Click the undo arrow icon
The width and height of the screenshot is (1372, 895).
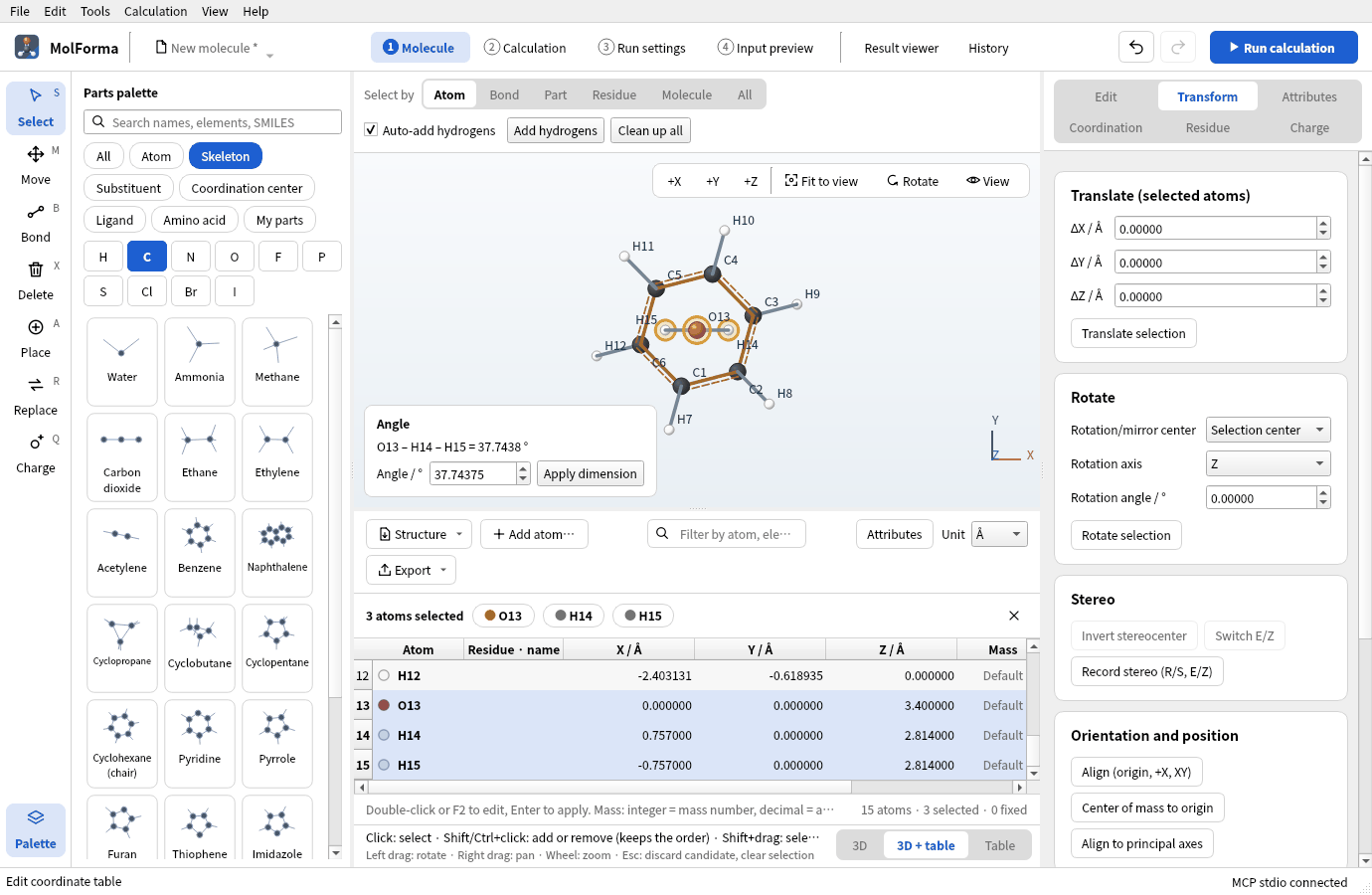(1136, 48)
